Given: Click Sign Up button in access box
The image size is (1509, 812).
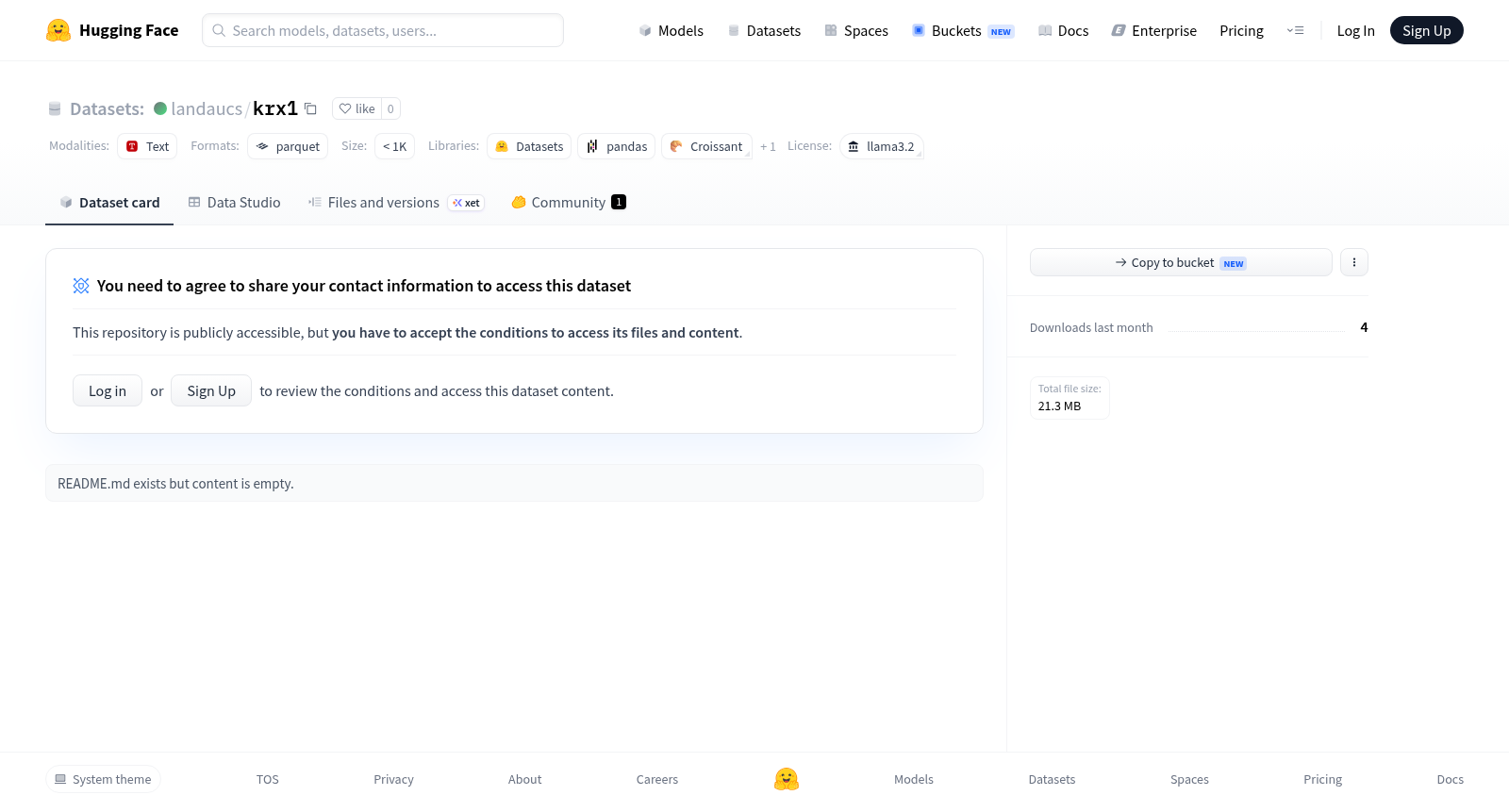Looking at the screenshot, I should click(x=211, y=390).
